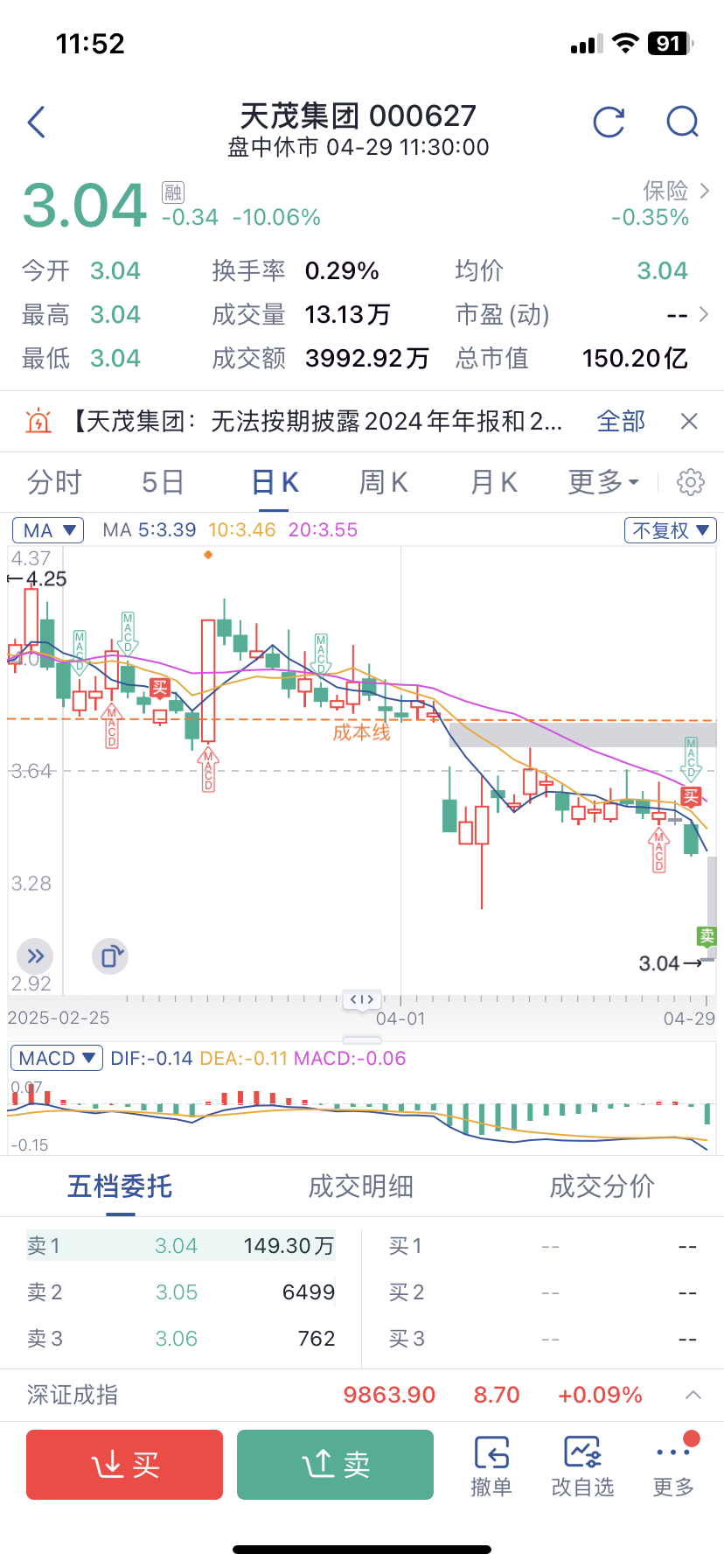This screenshot has width=724, height=1568.
Task: Open the MA indicator dropdown
Action: [x=48, y=530]
